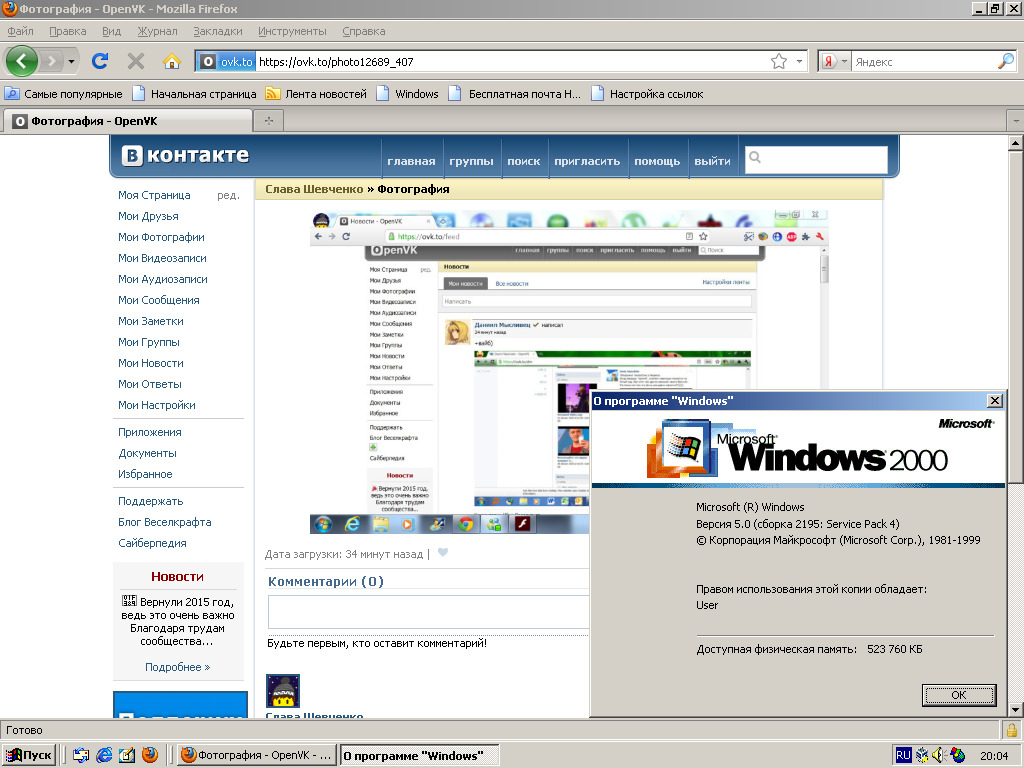The image size is (1024, 768).
Task: Open the Правка menu
Action: (x=67, y=31)
